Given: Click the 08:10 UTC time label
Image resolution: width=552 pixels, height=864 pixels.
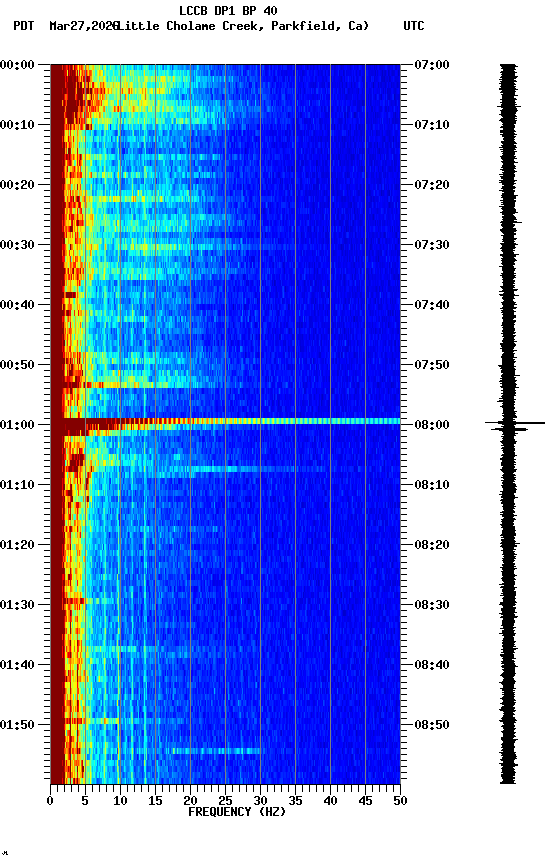Looking at the screenshot, I should 432,485.
